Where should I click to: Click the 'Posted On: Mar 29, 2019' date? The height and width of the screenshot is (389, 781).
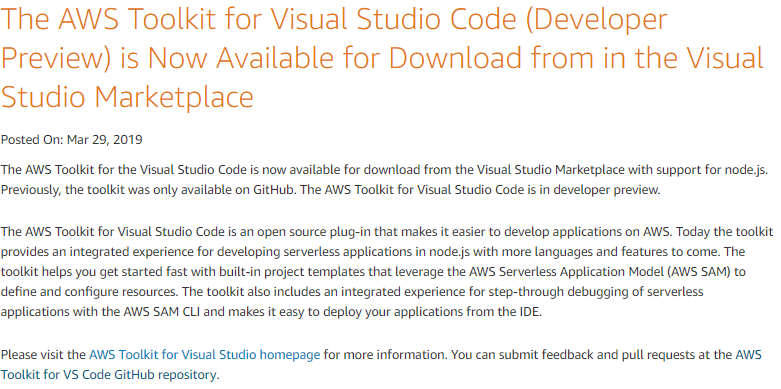72,140
